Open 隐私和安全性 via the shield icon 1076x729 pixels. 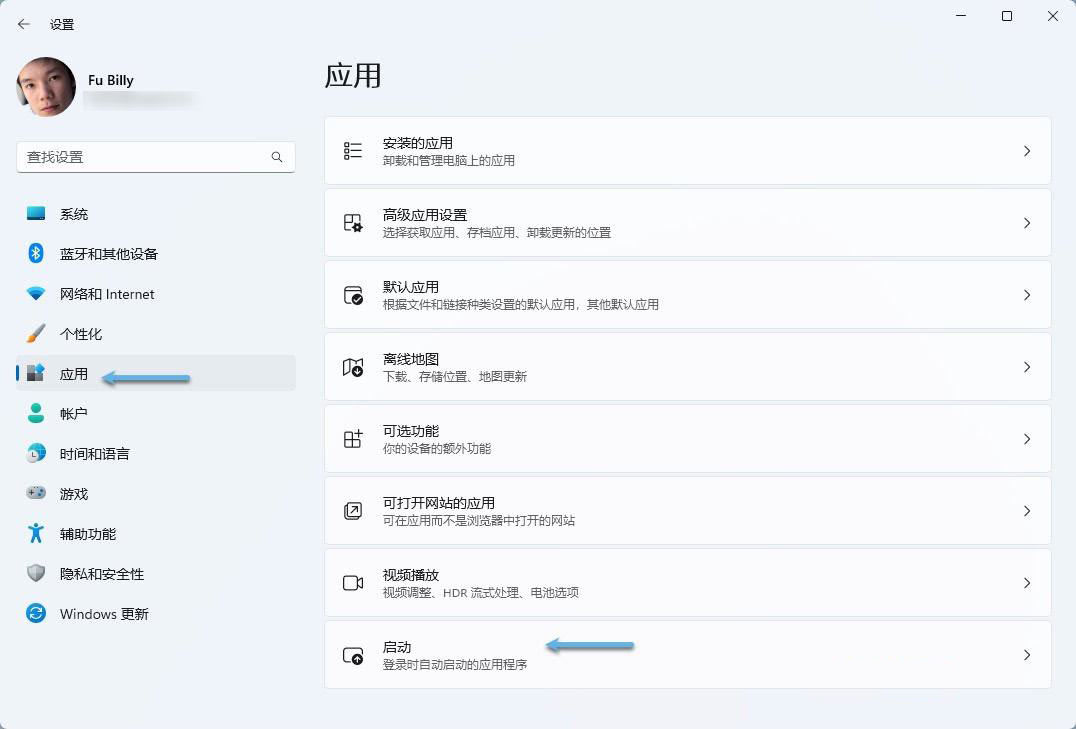(36, 573)
